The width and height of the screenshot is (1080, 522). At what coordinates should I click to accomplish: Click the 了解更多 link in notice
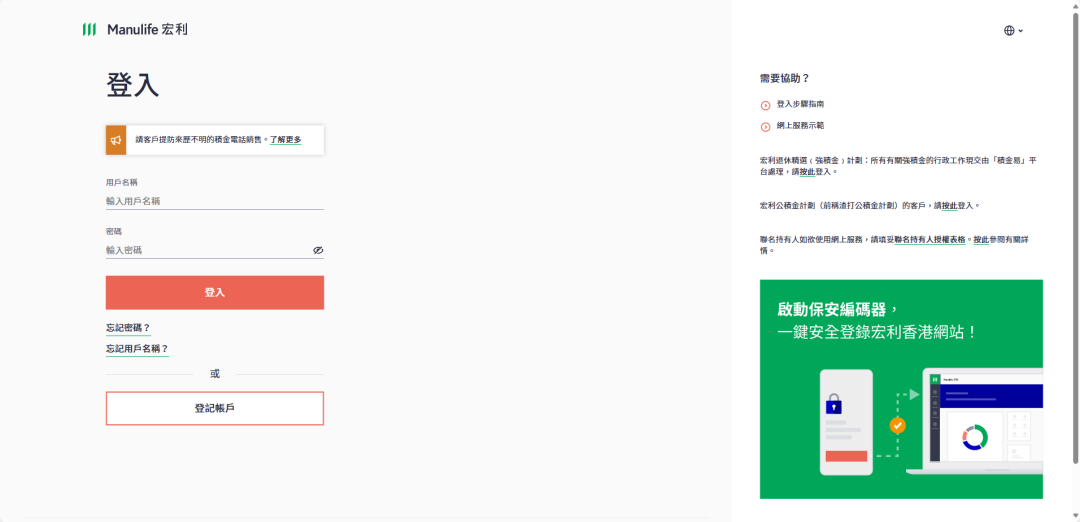pos(285,140)
